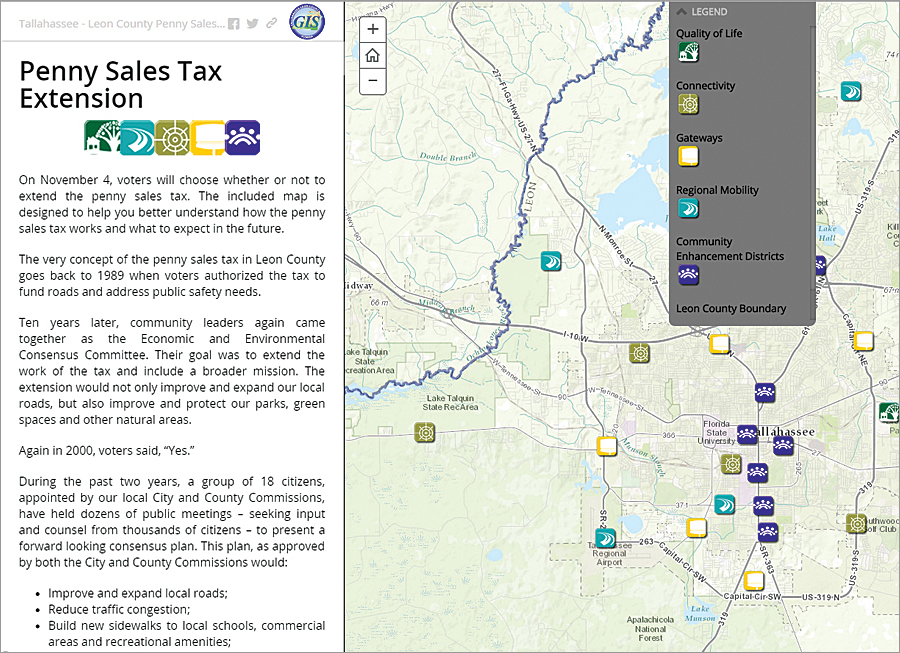Zoom in on the map
The height and width of the screenshot is (653, 900).
372,30
